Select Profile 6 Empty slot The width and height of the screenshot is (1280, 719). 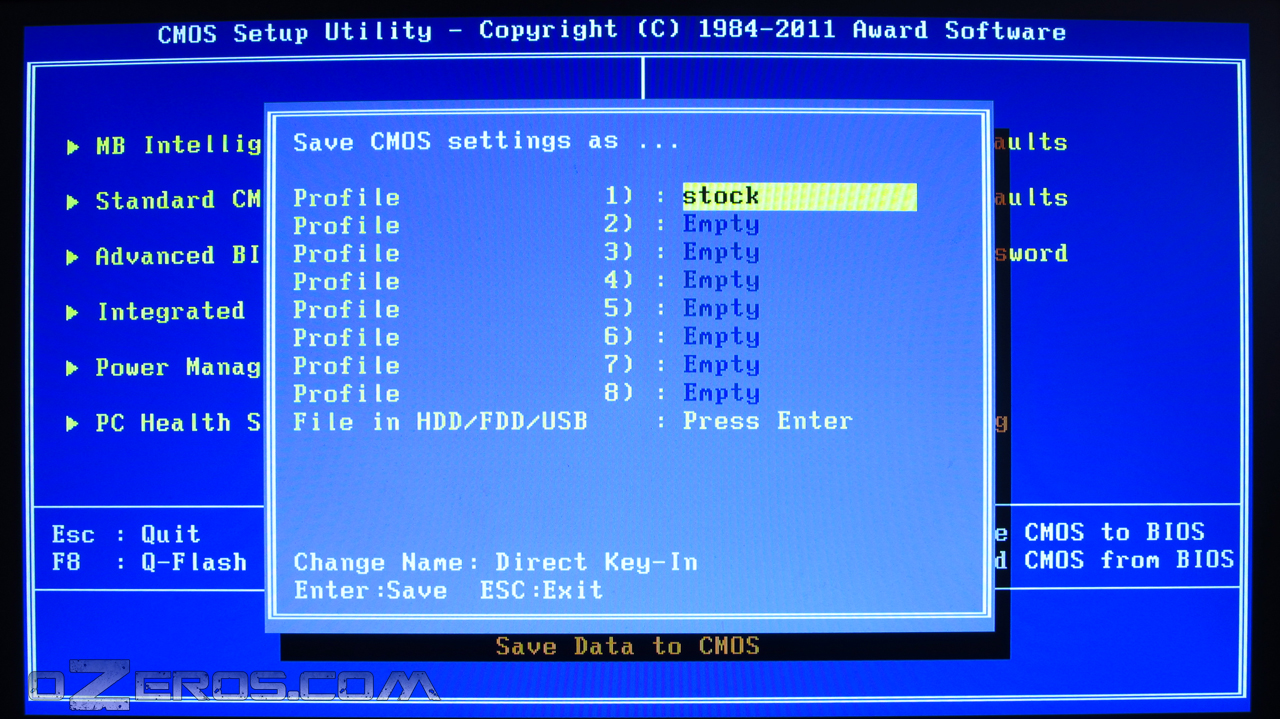click(721, 336)
